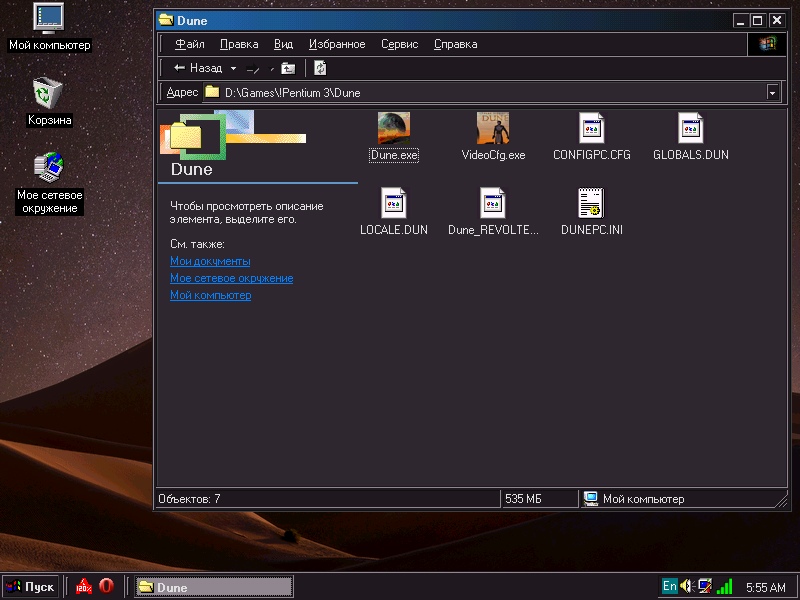Select the VideoCfg.exe icon
Screen dimensions: 800x600
click(493, 129)
